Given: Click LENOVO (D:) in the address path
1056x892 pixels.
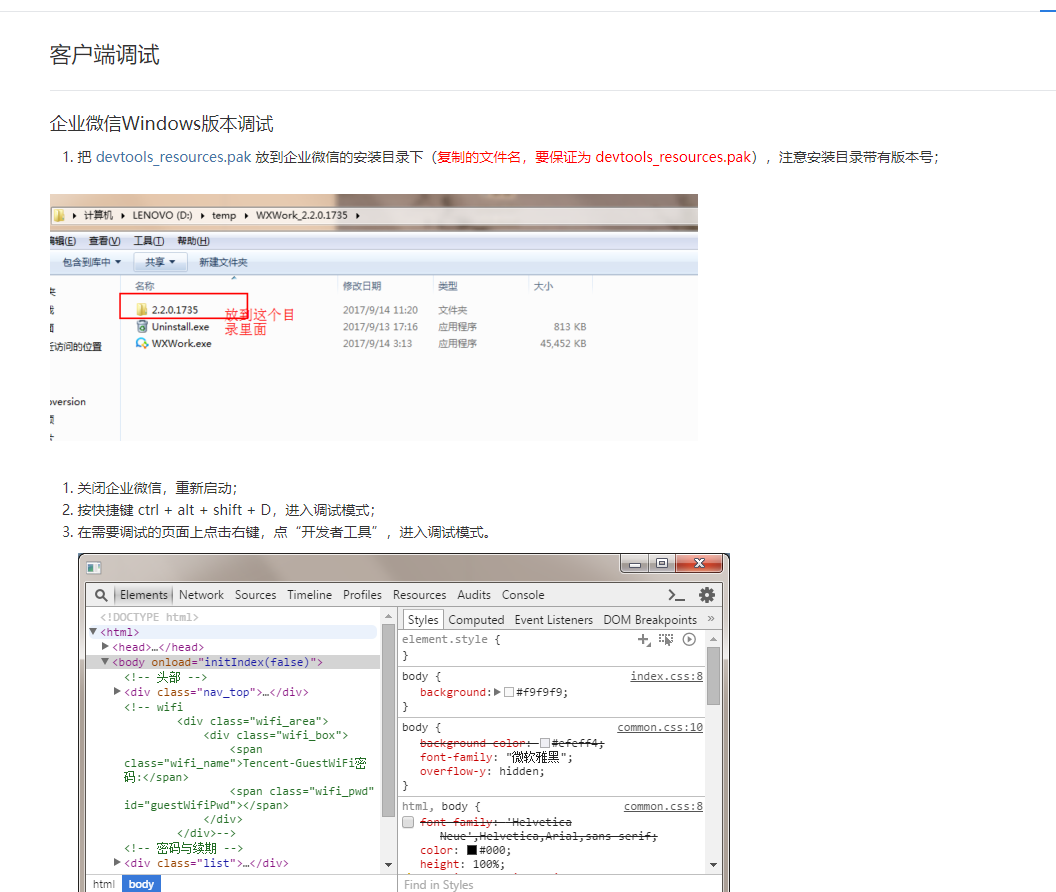Looking at the screenshot, I should coord(162,215).
